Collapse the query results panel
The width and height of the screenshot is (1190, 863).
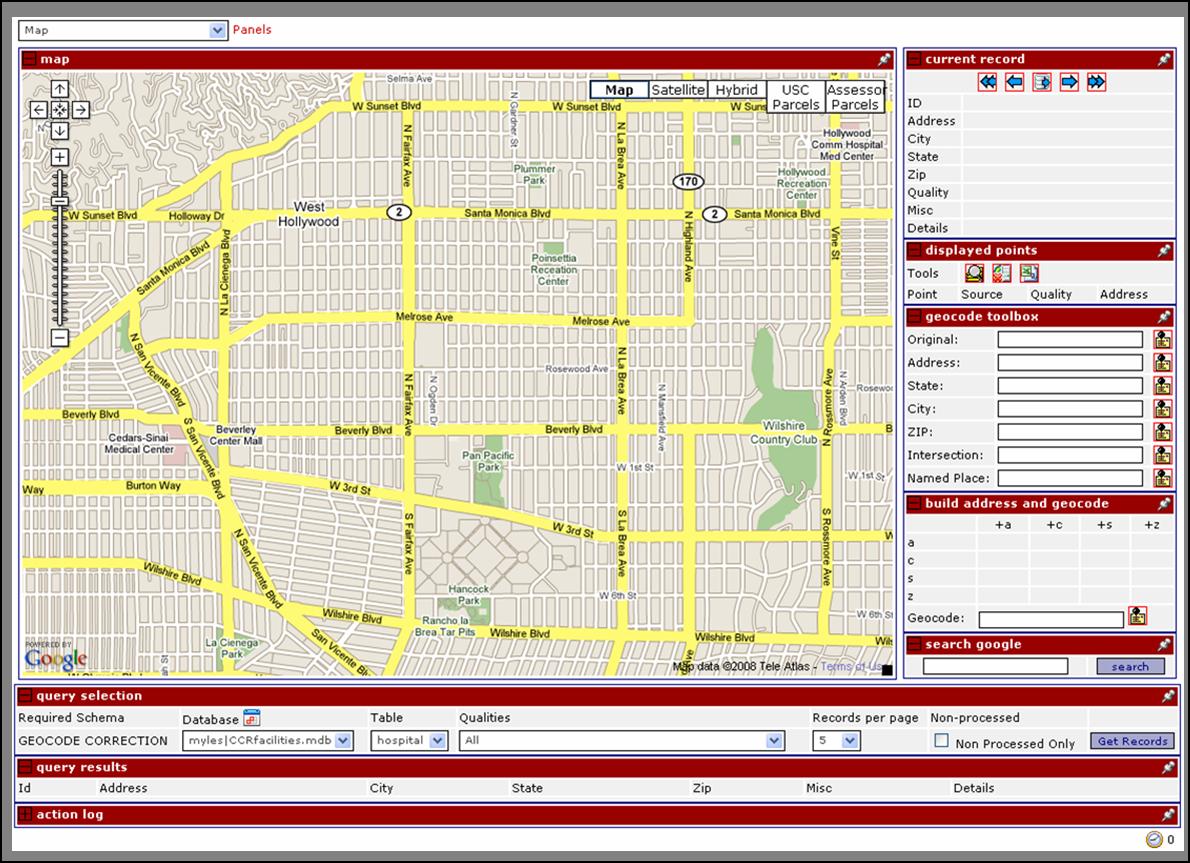25,767
